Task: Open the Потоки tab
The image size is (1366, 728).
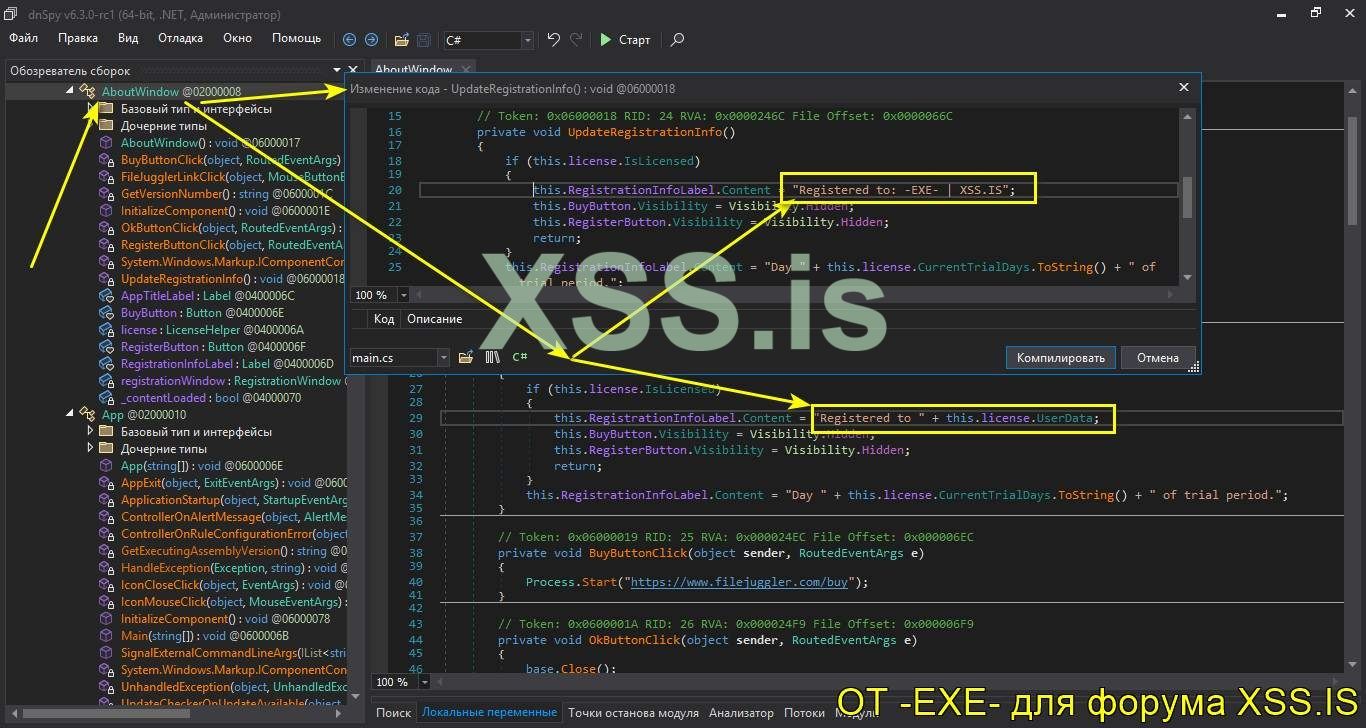Action: click(804, 713)
